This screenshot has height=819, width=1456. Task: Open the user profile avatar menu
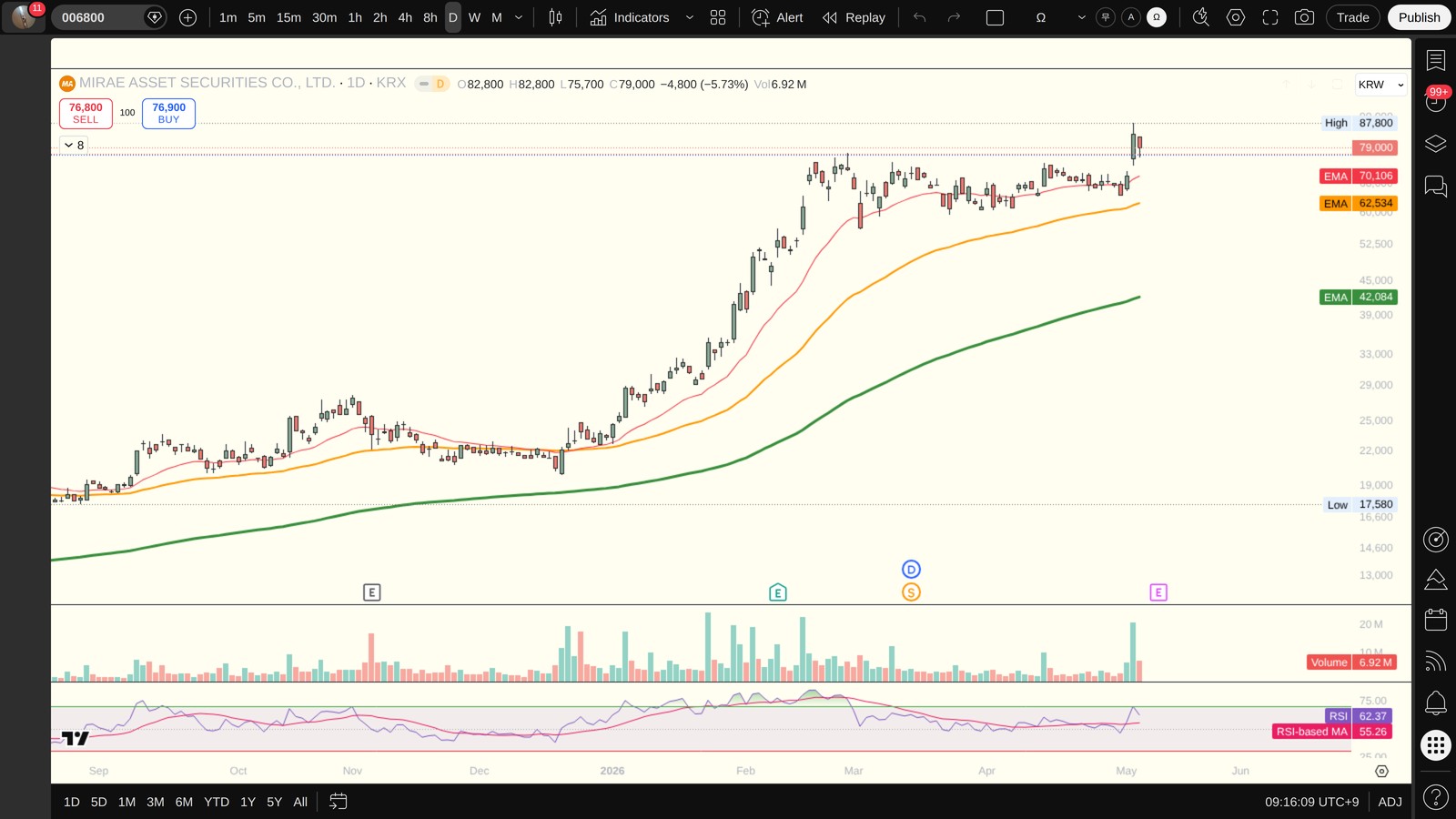tap(24, 16)
